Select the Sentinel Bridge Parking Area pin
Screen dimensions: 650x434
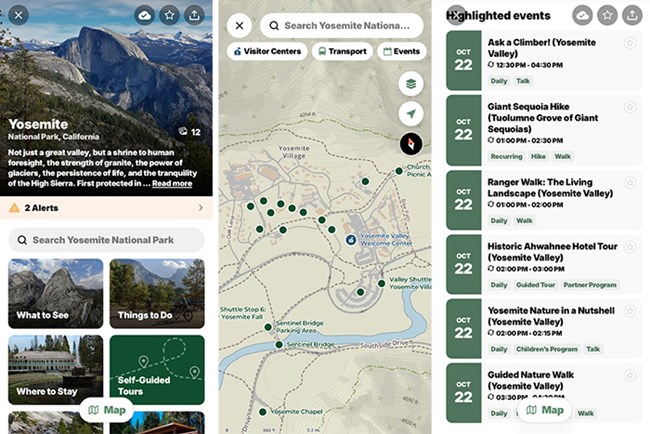(268, 327)
